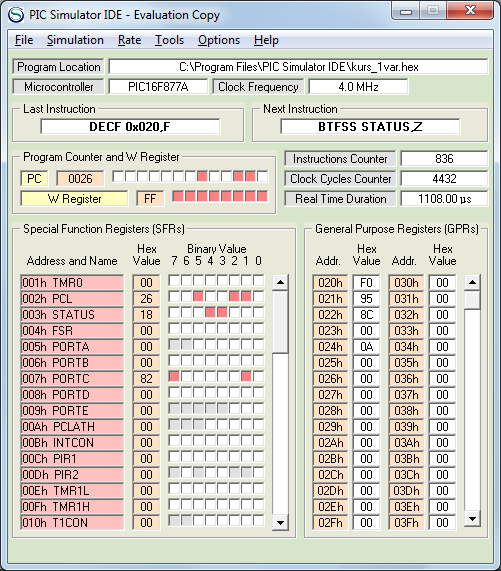Select the 010h T1CON register row
501x571 pixels.
tap(72, 523)
